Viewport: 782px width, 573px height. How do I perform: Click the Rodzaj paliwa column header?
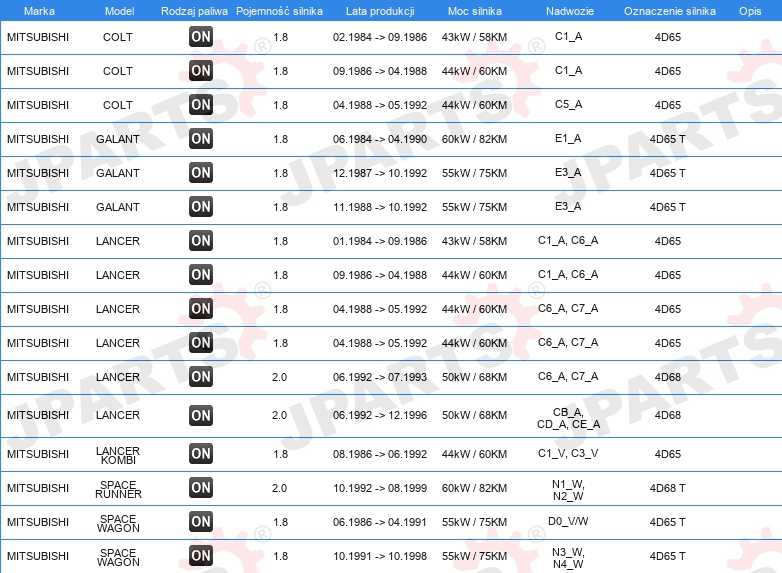(194, 11)
